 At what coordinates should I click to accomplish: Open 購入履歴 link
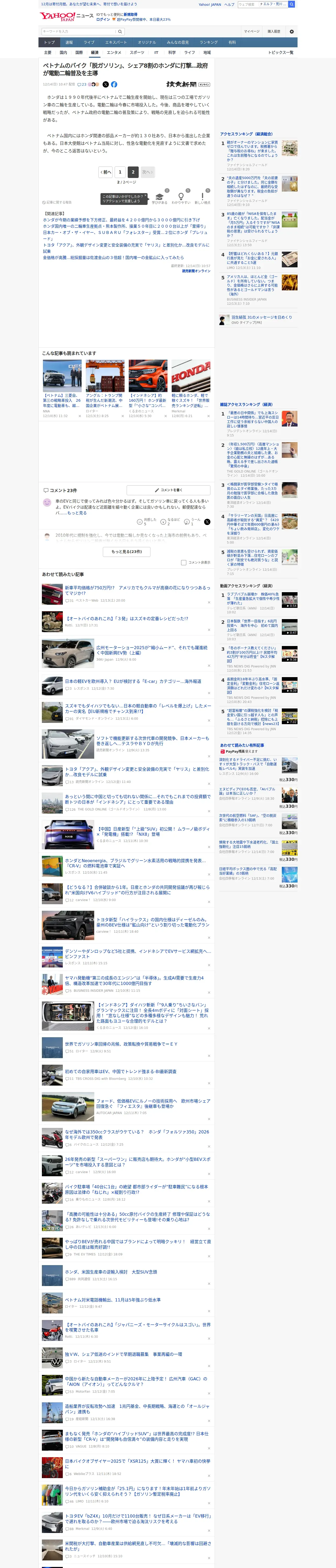coord(274,31)
